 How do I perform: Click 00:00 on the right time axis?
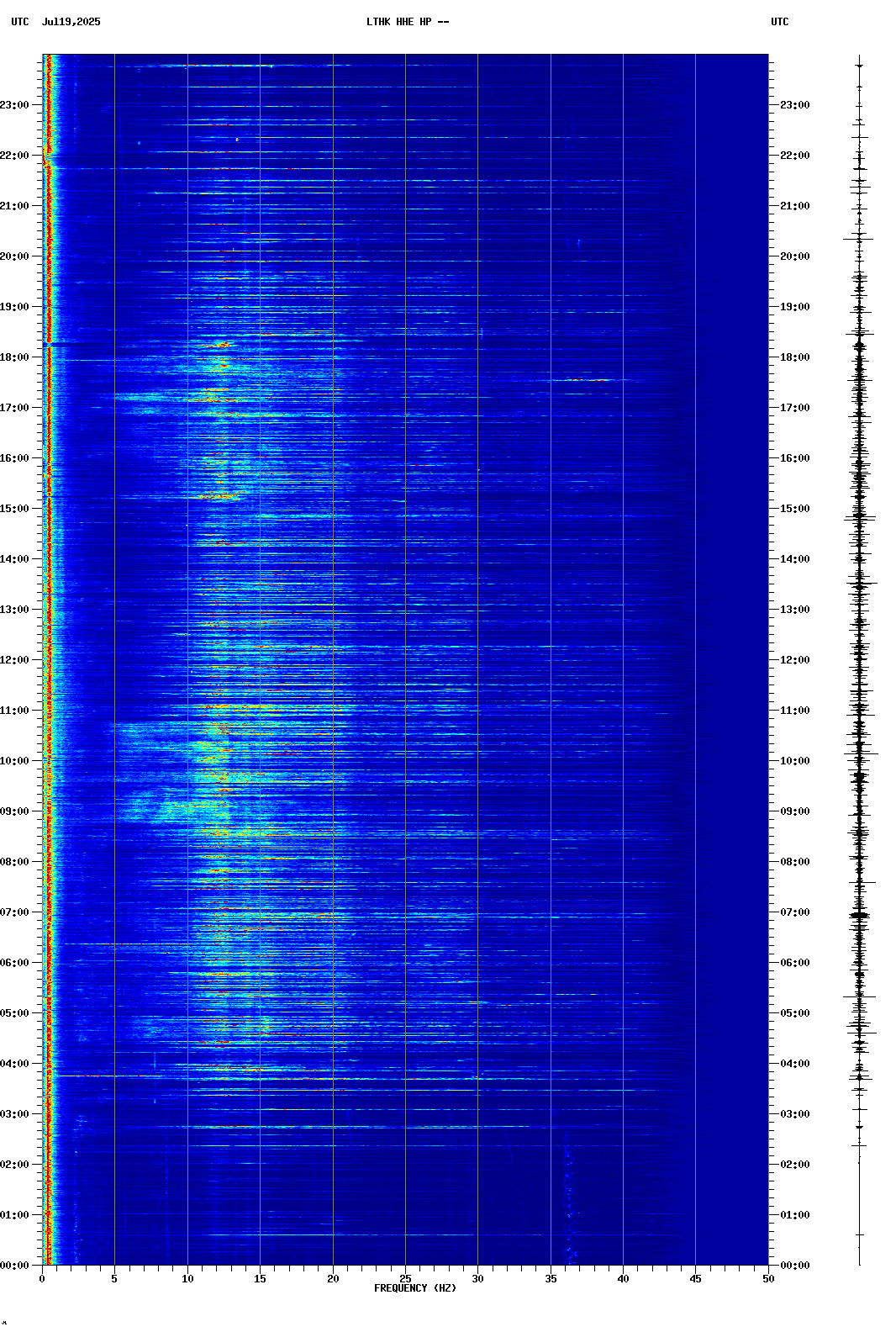point(795,1266)
